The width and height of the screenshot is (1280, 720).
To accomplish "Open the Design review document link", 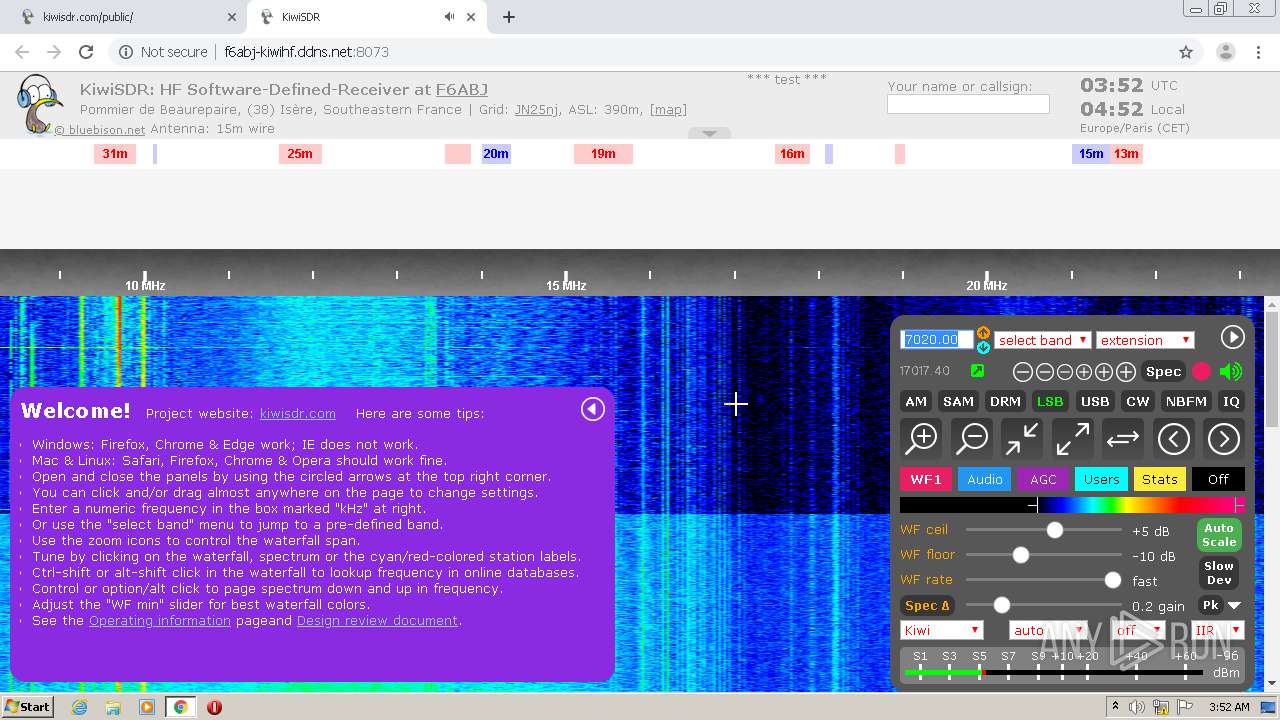I will pyautogui.click(x=377, y=620).
